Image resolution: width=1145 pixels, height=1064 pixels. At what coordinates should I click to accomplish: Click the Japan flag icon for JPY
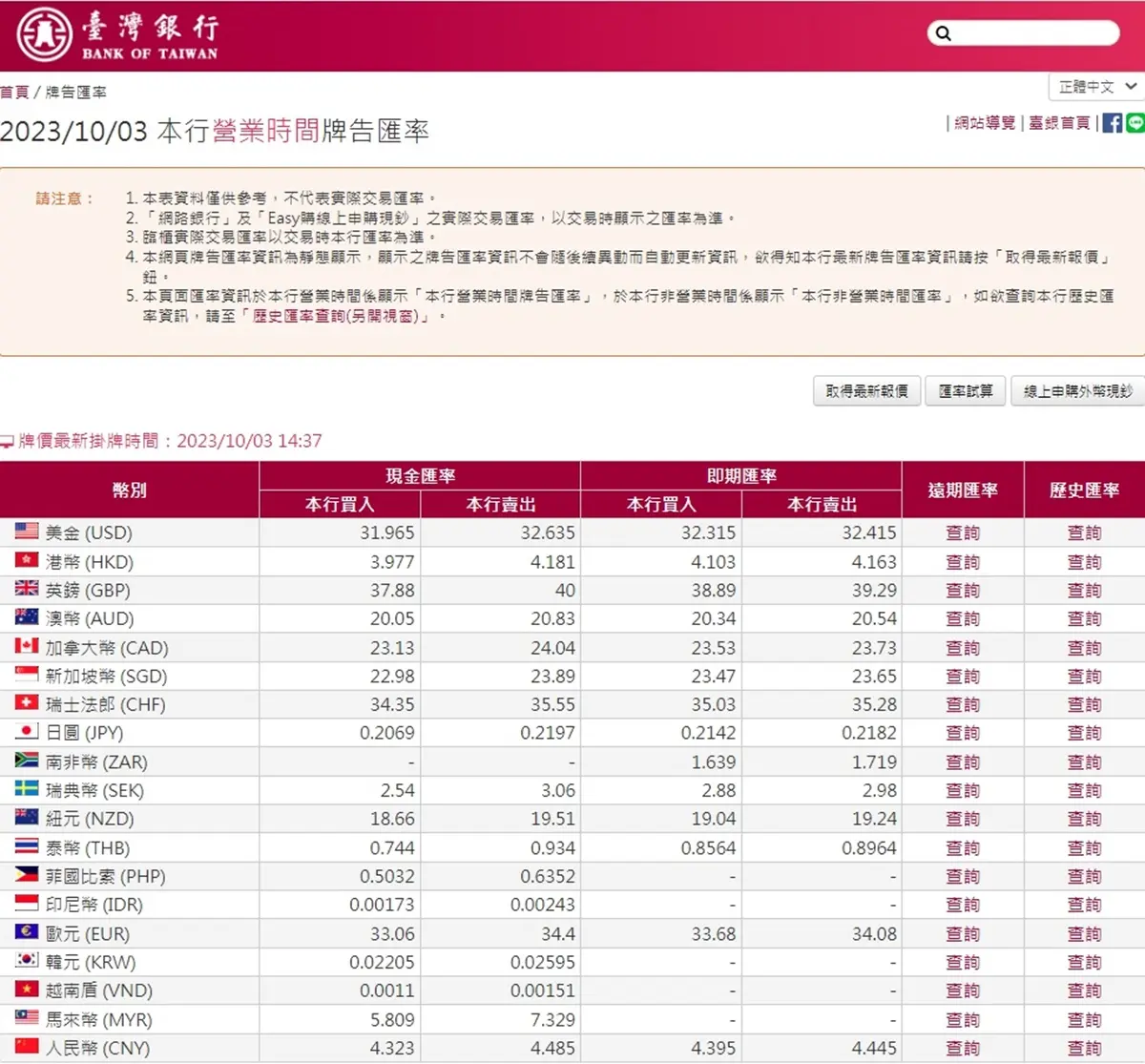point(27,732)
